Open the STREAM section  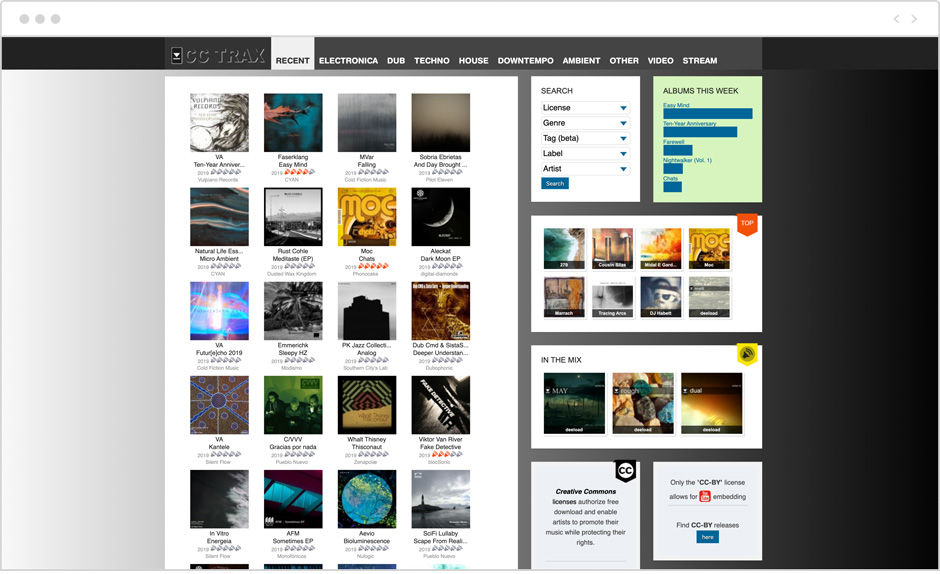coord(700,61)
